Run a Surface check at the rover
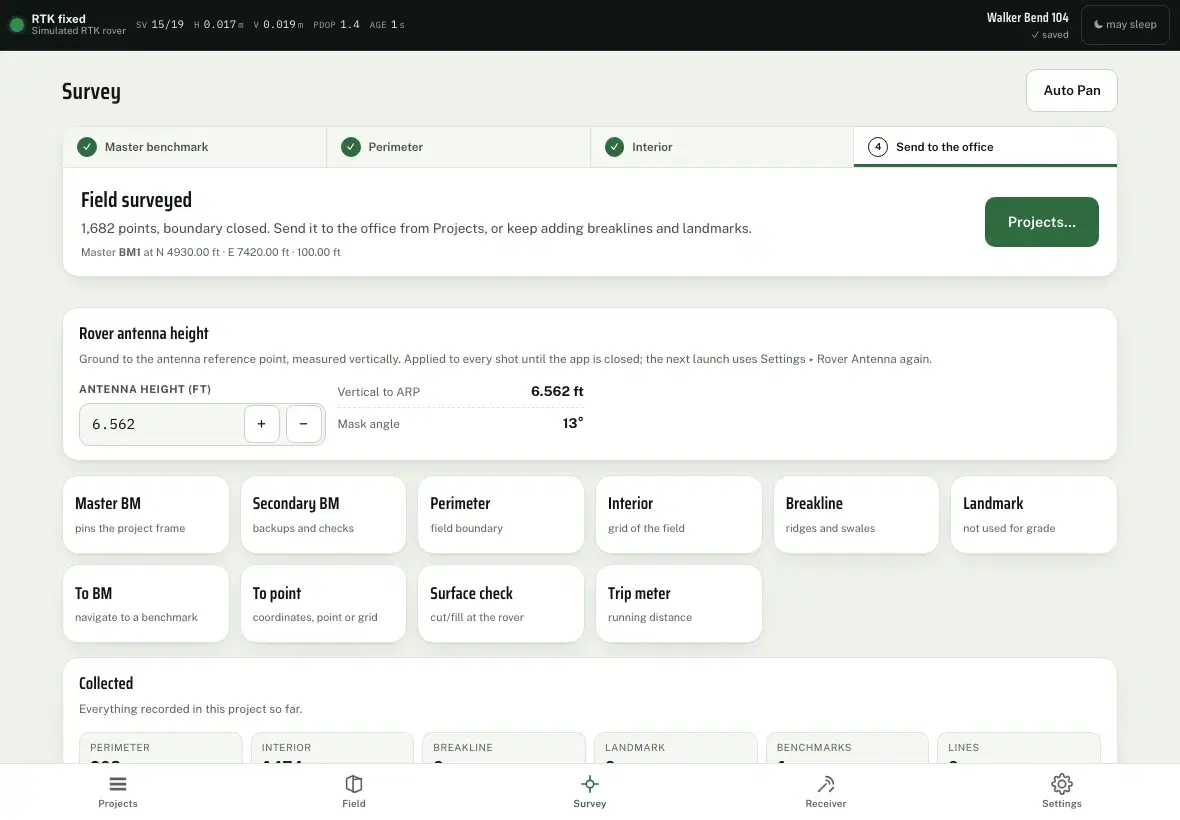 point(501,604)
